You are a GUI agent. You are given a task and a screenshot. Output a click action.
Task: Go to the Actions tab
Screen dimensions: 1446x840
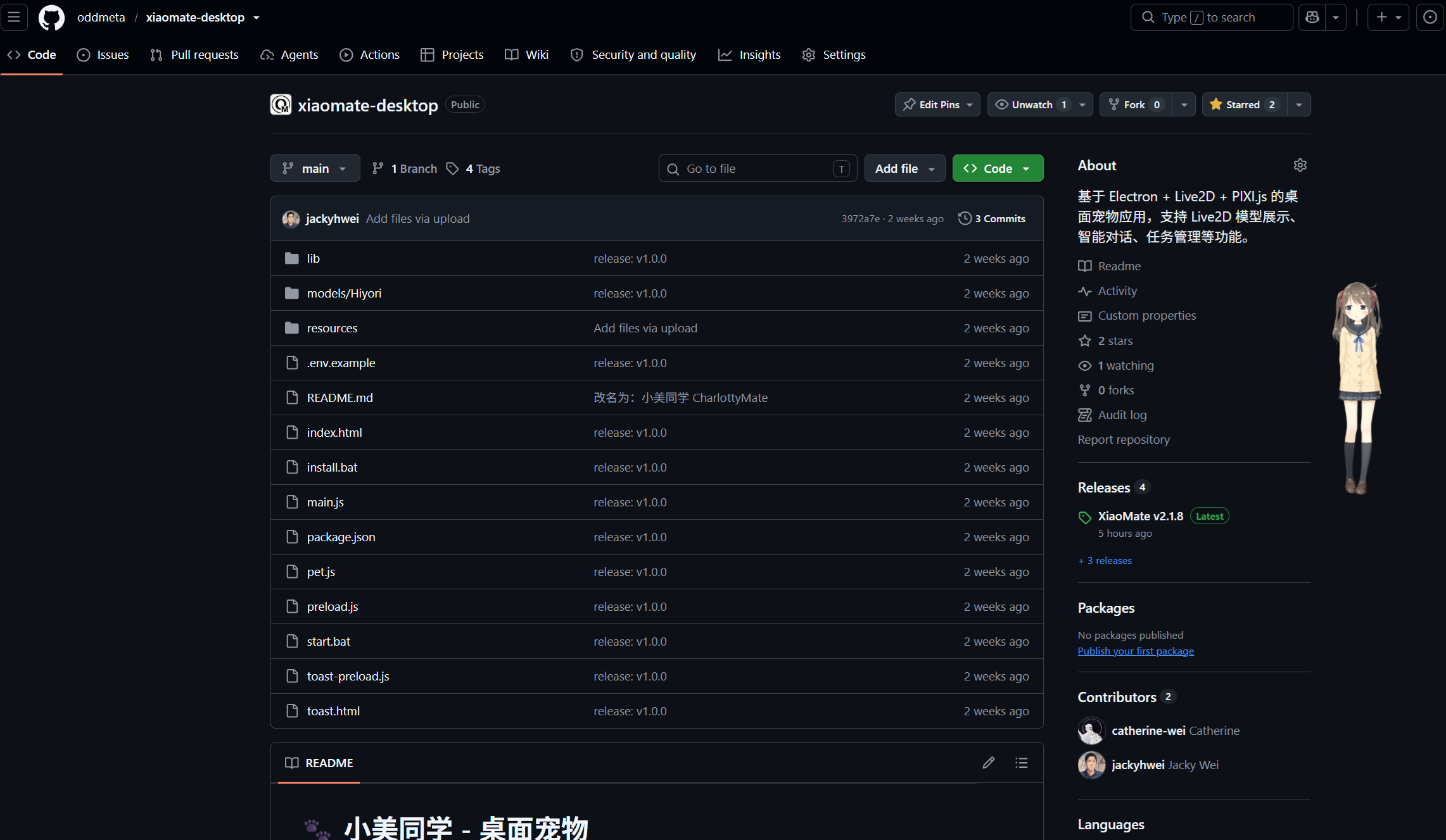370,55
